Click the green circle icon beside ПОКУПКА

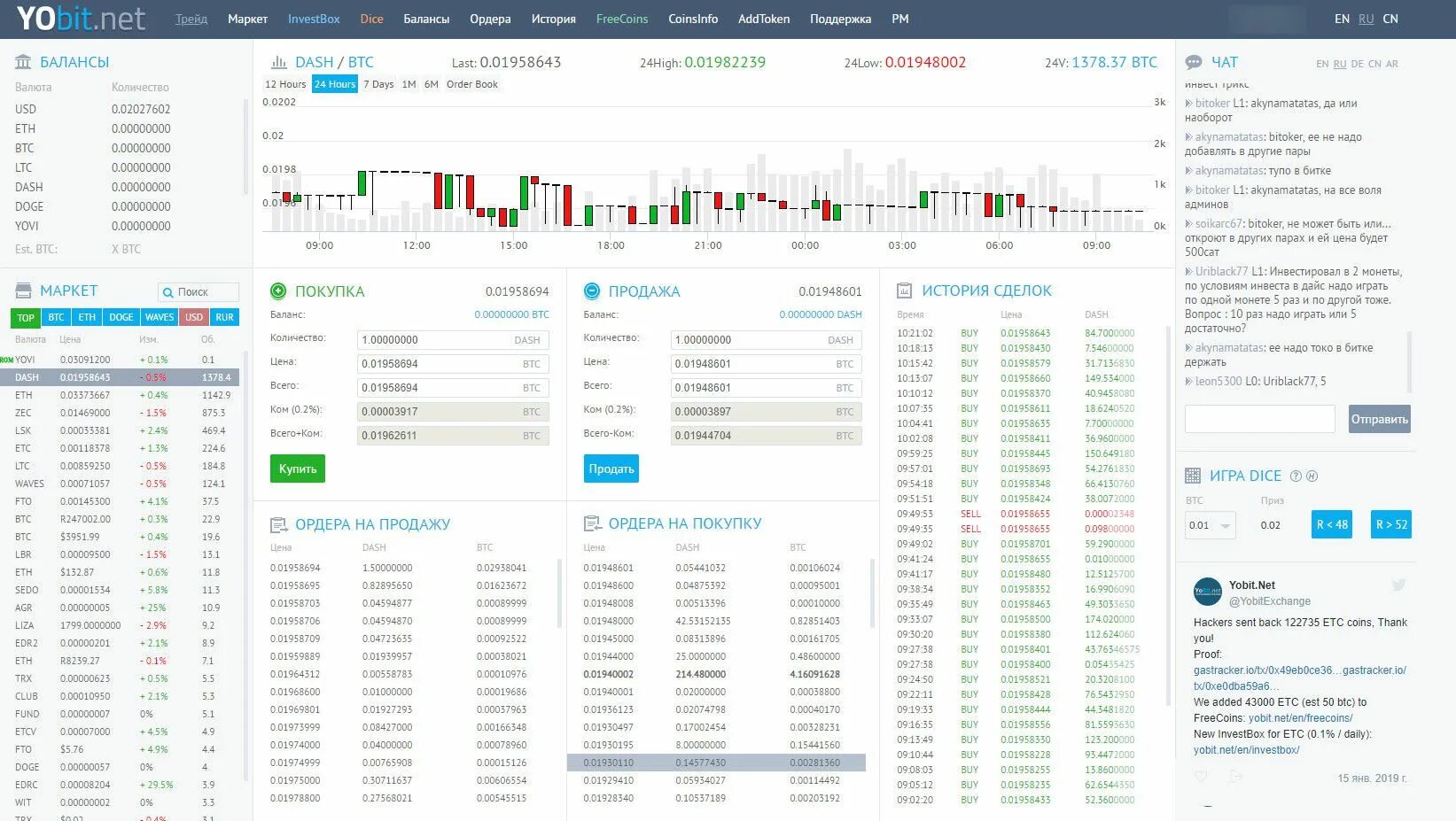coord(279,290)
